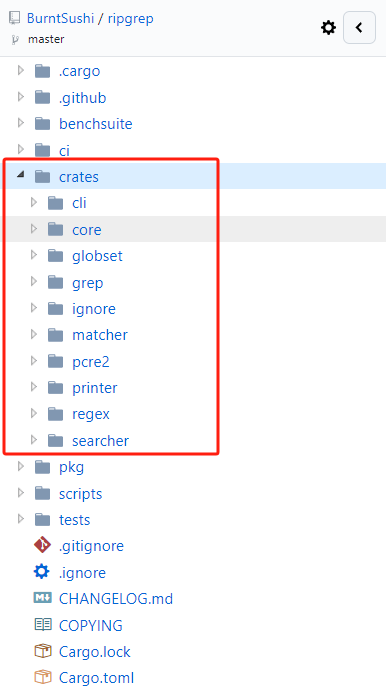
Task: Expand the .cargo folder arrow
Action: [x=20, y=71]
